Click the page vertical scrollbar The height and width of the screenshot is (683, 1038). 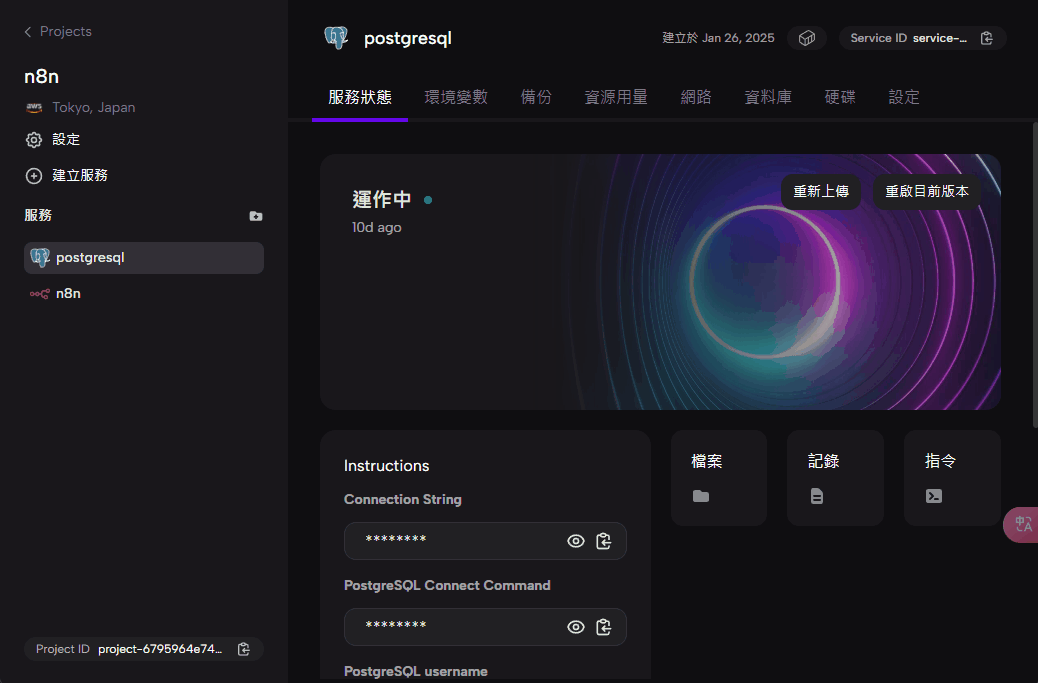pos(1035,275)
